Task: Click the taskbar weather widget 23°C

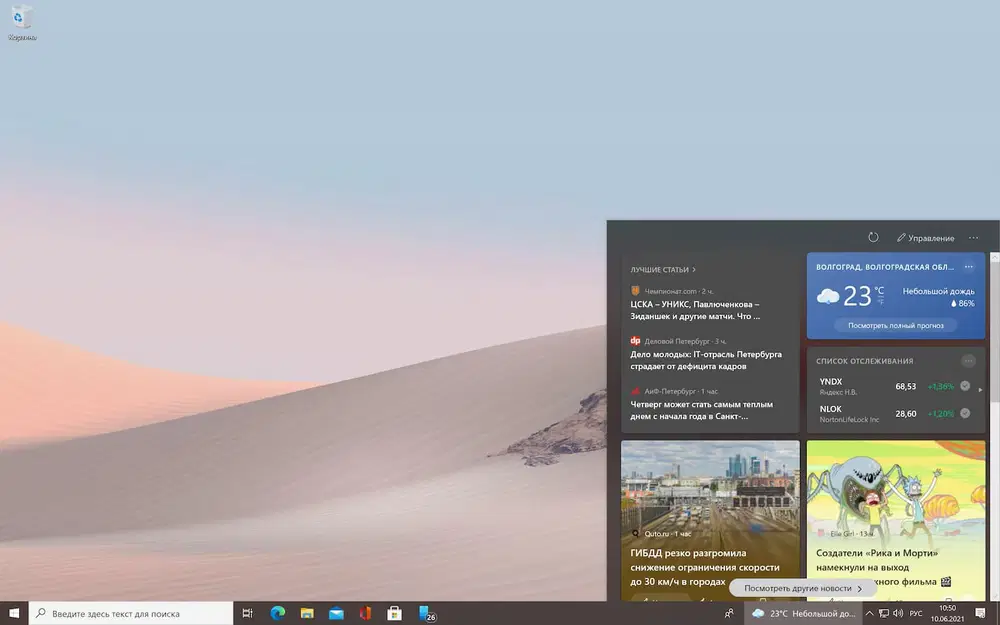Action: [x=804, y=614]
